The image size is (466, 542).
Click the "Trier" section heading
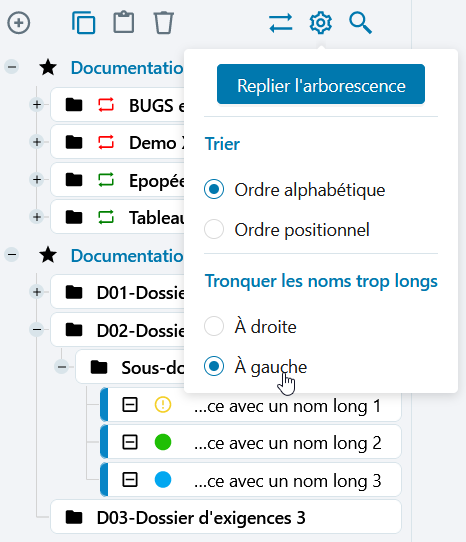tap(222, 143)
